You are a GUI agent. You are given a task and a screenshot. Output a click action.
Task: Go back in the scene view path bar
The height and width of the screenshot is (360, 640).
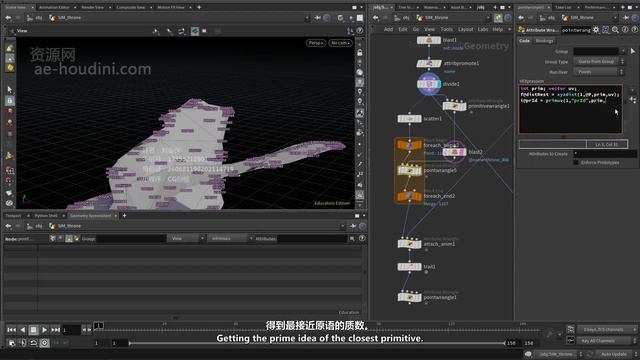pos(8,18)
